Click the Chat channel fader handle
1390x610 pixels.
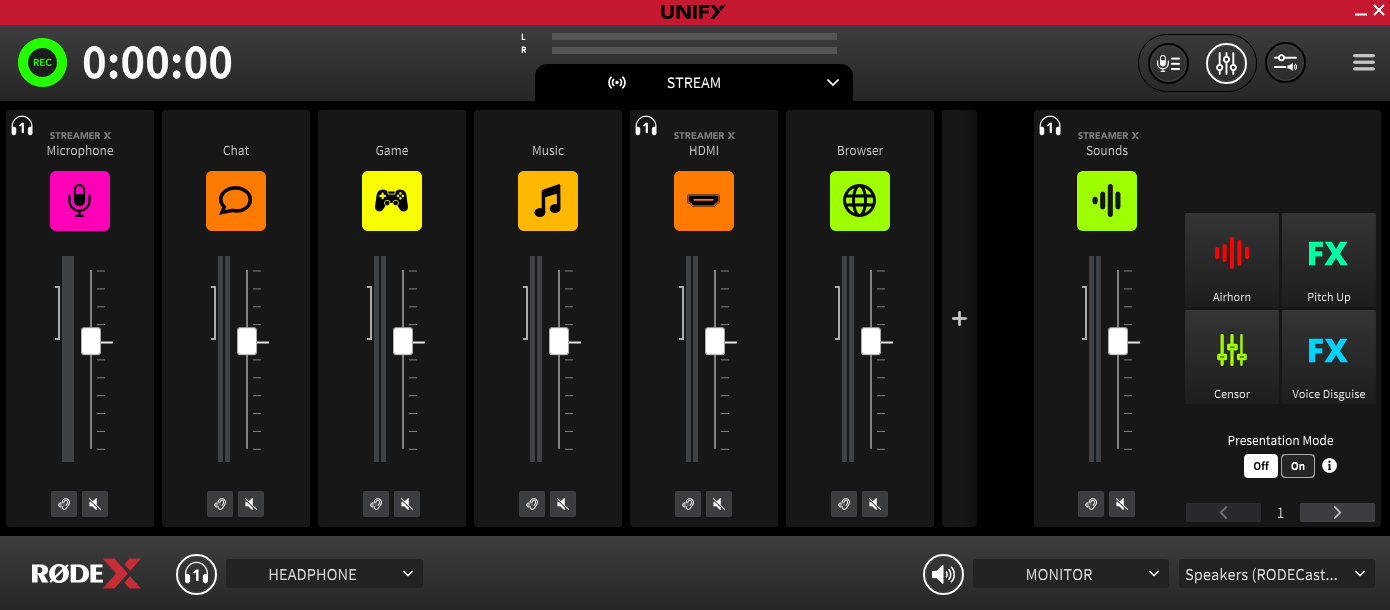click(247, 341)
